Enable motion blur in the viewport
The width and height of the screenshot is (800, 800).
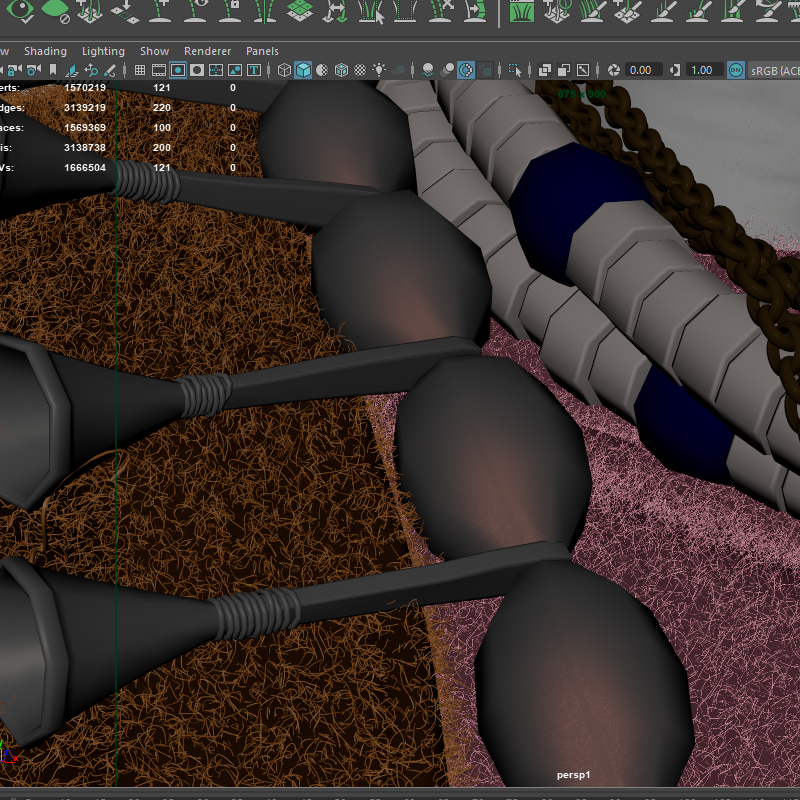(446, 70)
